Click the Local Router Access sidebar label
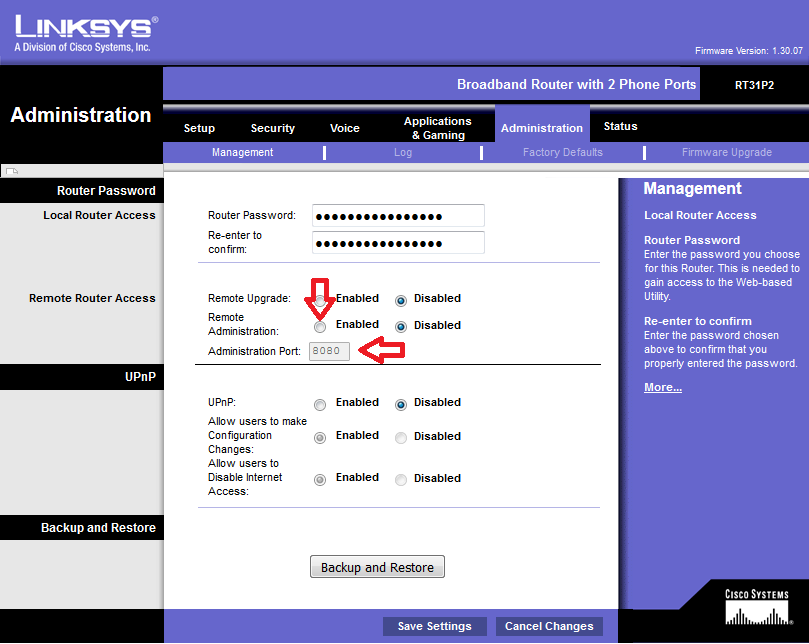The height and width of the screenshot is (644, 809). coord(99,215)
